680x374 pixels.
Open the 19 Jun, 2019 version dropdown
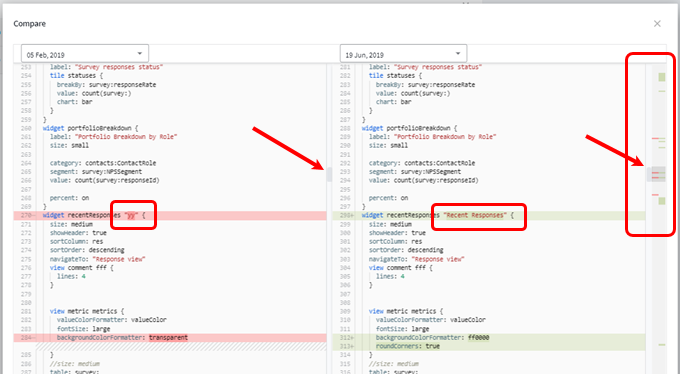pos(403,54)
